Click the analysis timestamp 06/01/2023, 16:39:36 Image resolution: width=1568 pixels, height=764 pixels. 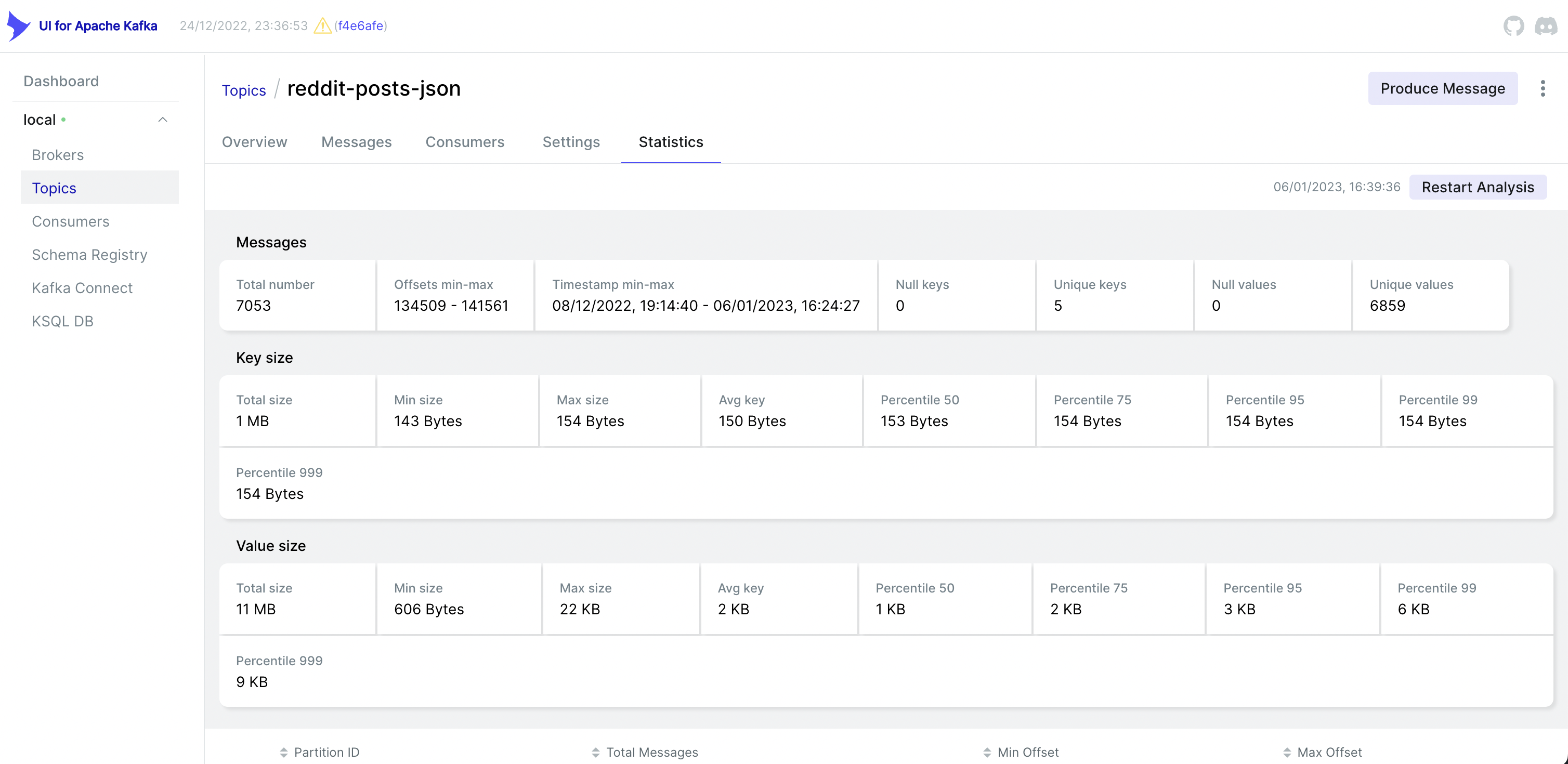[x=1337, y=187]
